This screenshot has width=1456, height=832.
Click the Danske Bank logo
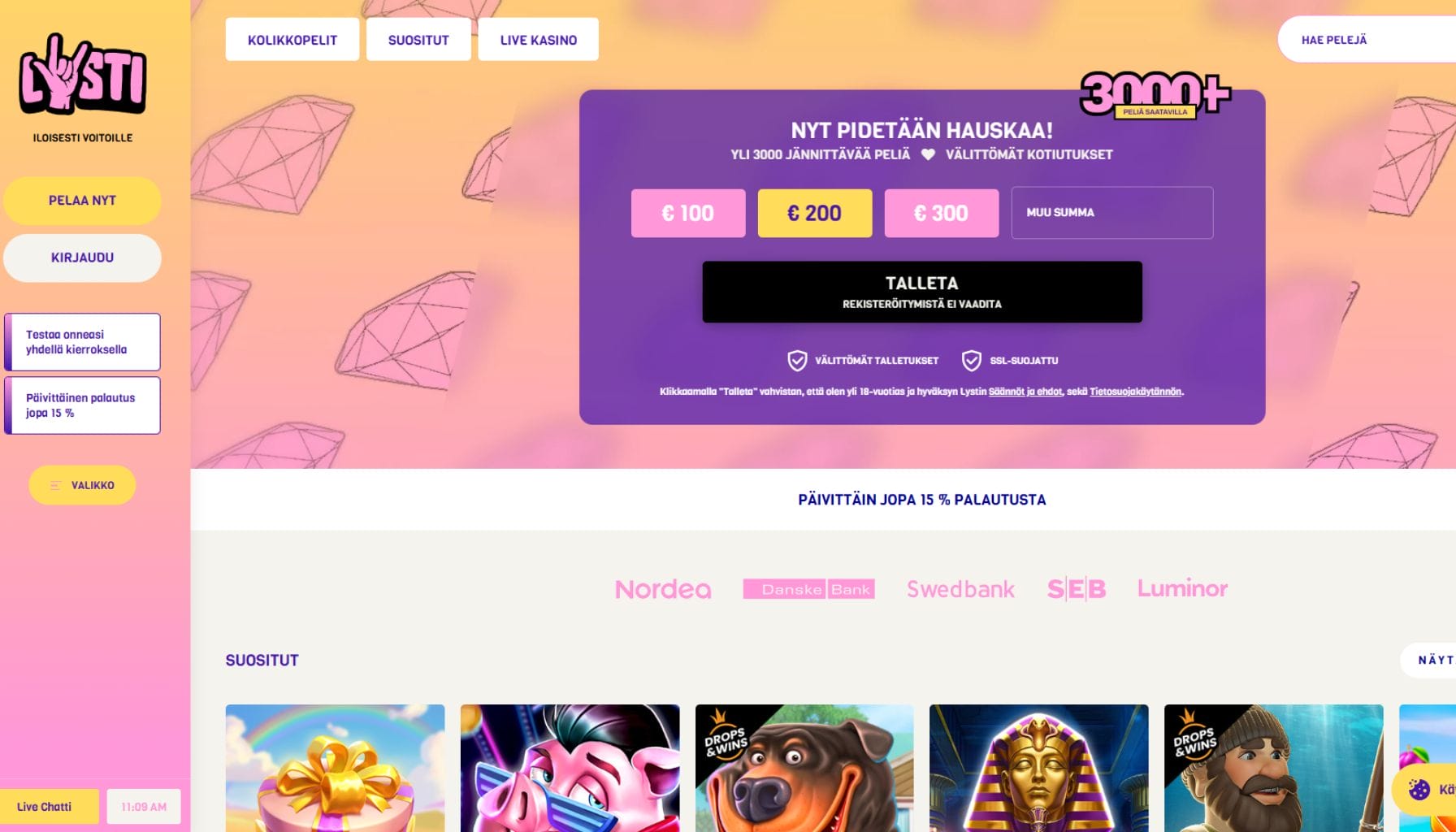pyautogui.click(x=808, y=589)
